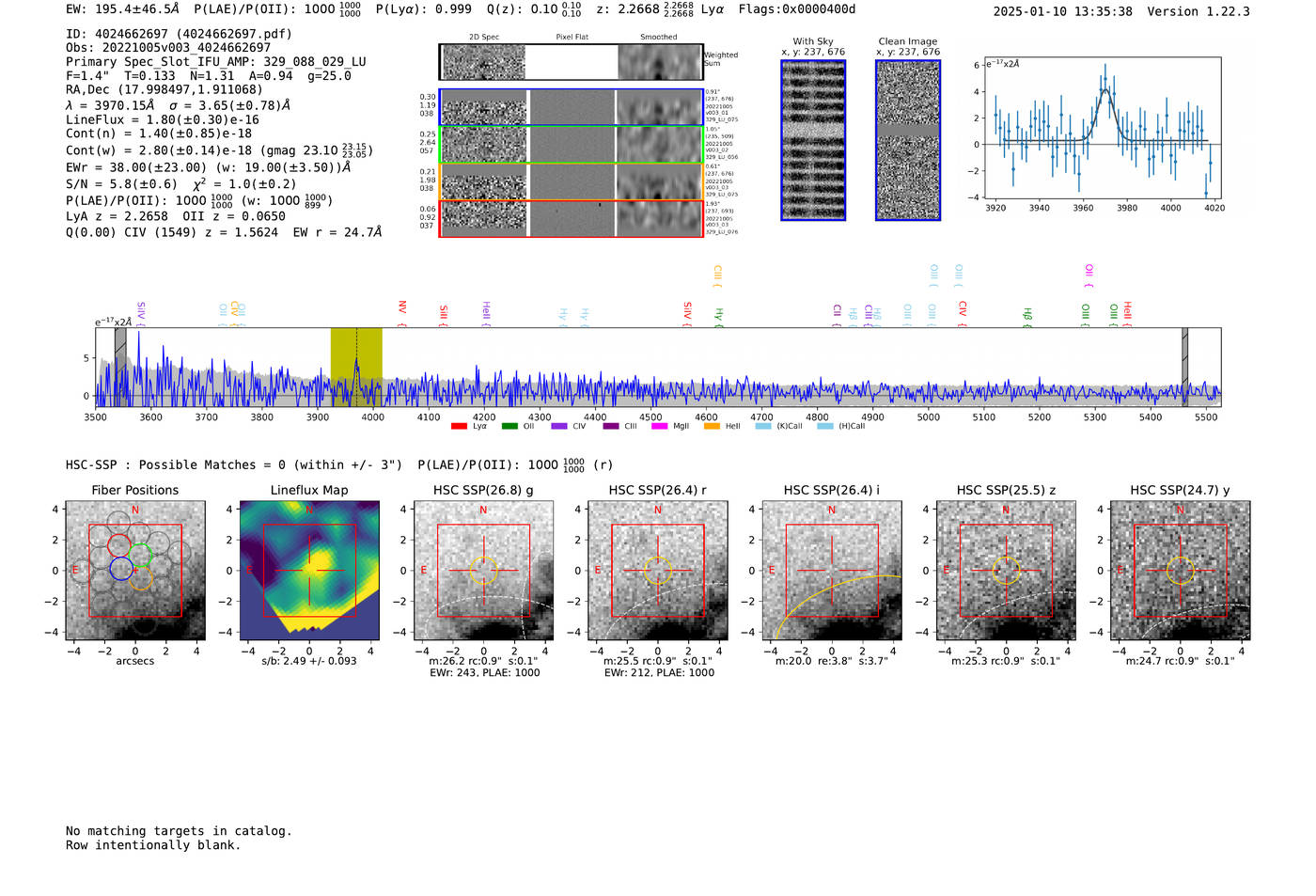The width and height of the screenshot is (1316, 896).
Task: Click the yellow highlighted band in the spectrum
Action: 356,367
